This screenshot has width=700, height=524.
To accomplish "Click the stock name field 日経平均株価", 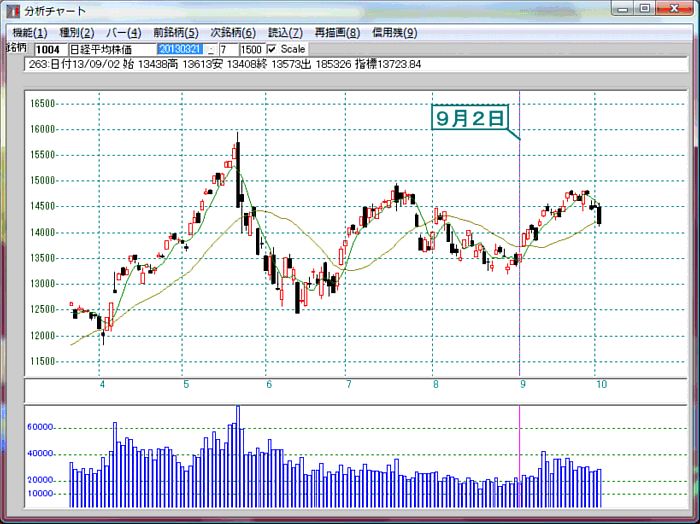I will [x=112, y=50].
